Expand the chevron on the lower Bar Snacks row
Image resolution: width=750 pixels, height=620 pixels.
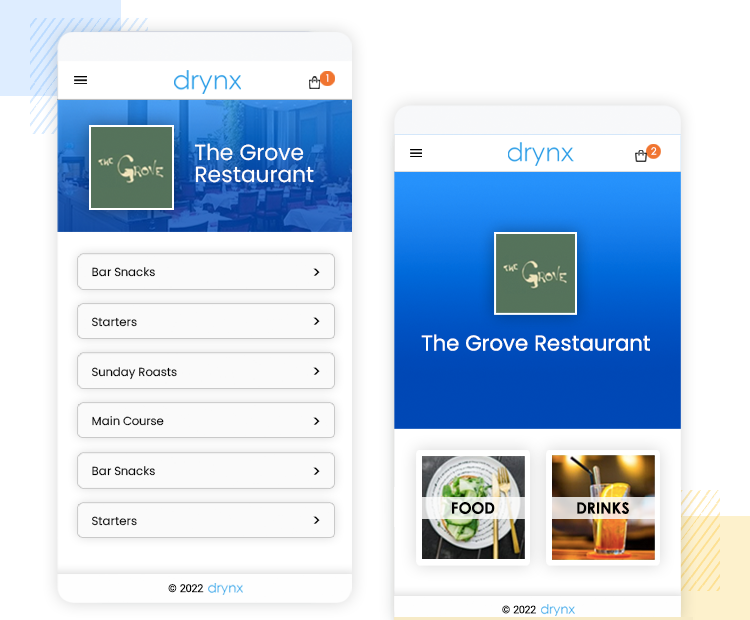(316, 470)
